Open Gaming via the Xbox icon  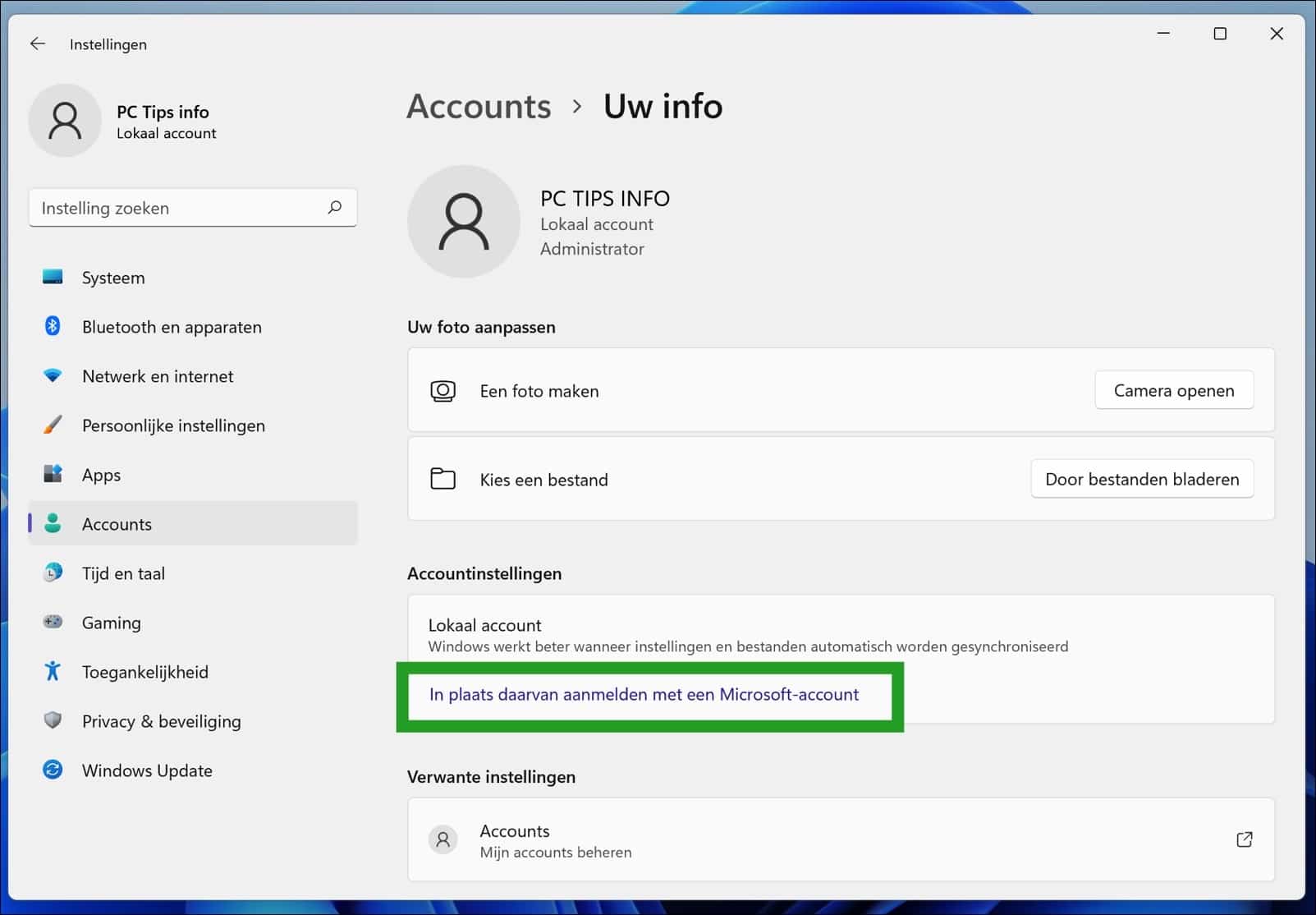point(53,623)
